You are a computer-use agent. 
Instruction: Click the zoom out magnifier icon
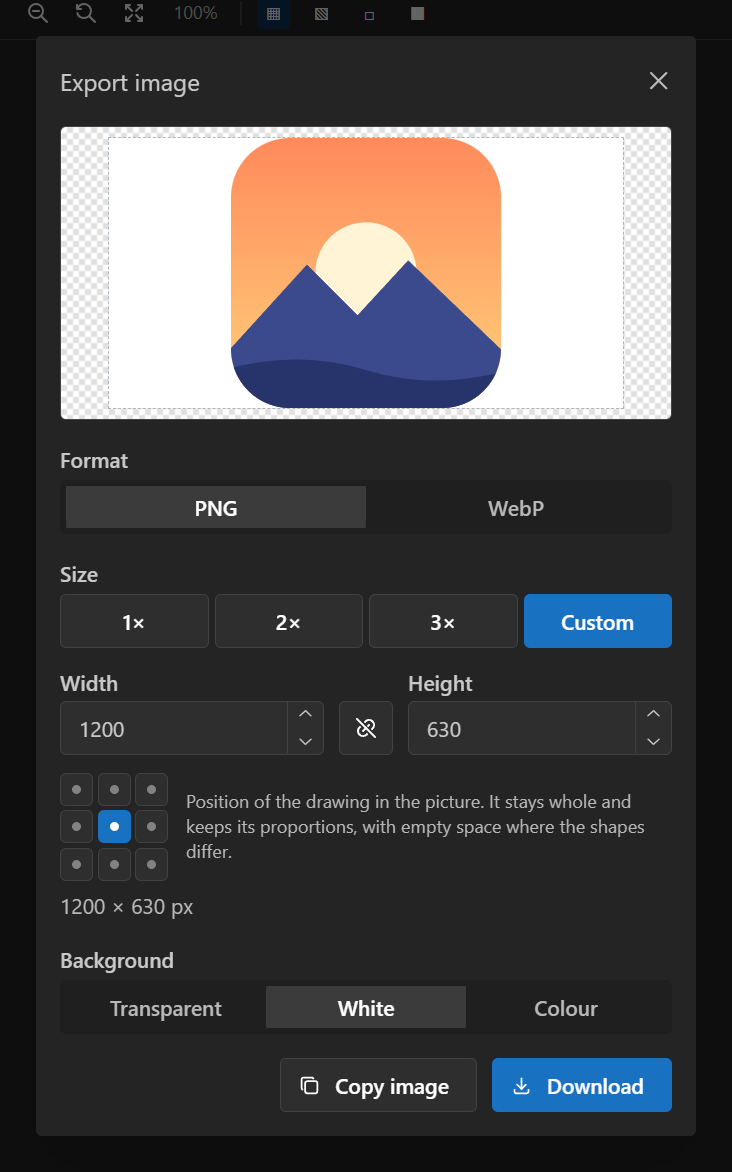(x=37, y=13)
